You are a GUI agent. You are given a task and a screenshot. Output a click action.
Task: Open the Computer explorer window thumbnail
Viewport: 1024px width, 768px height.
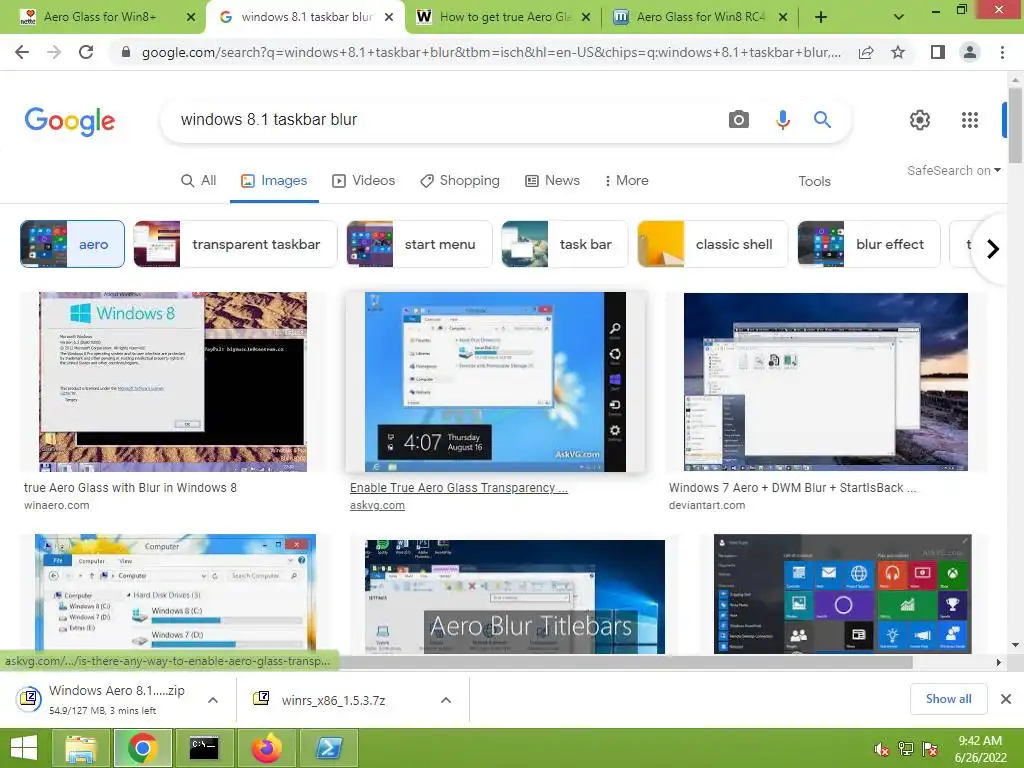click(175, 594)
